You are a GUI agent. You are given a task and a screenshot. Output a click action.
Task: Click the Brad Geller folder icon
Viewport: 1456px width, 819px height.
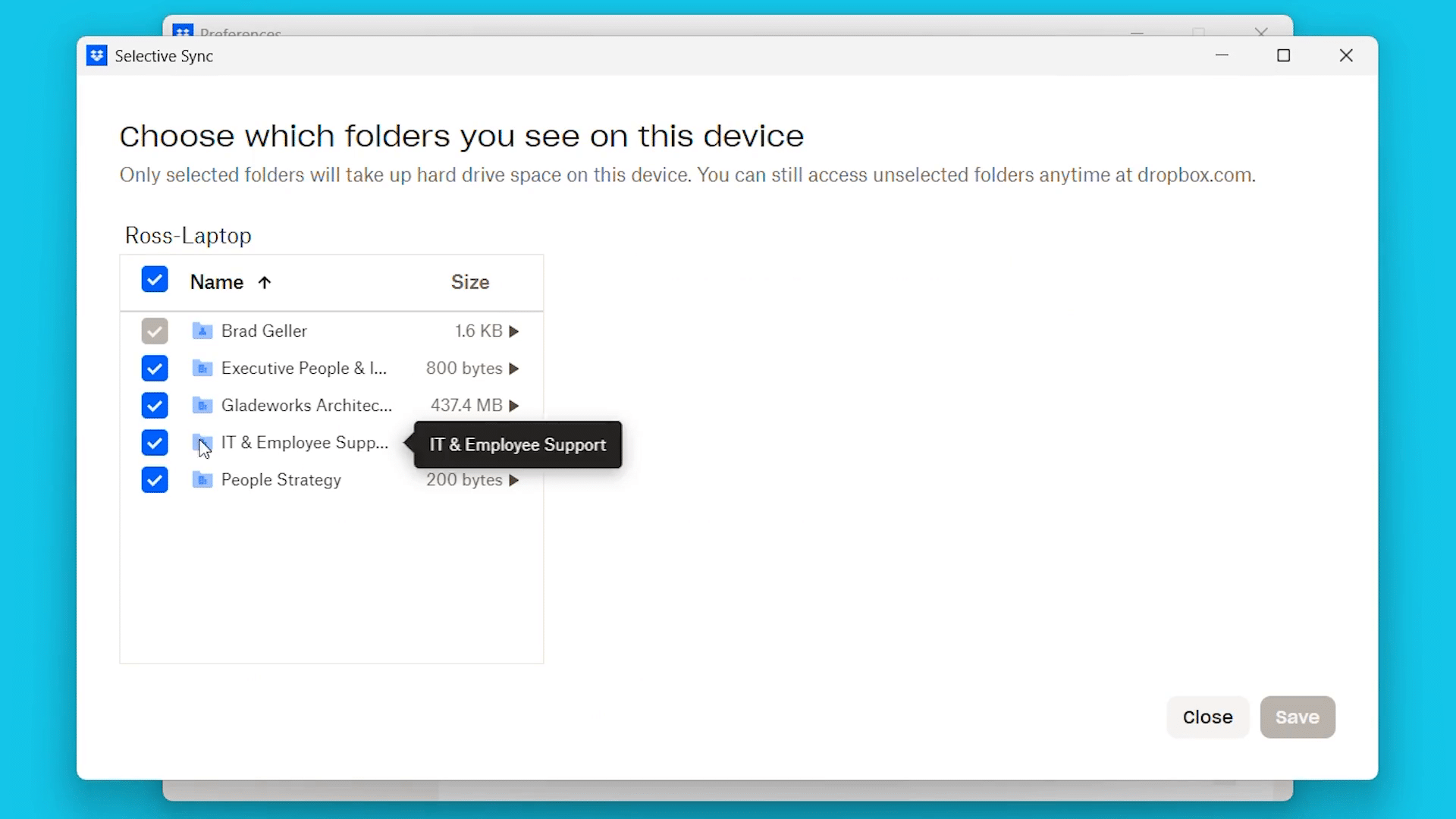tap(202, 331)
